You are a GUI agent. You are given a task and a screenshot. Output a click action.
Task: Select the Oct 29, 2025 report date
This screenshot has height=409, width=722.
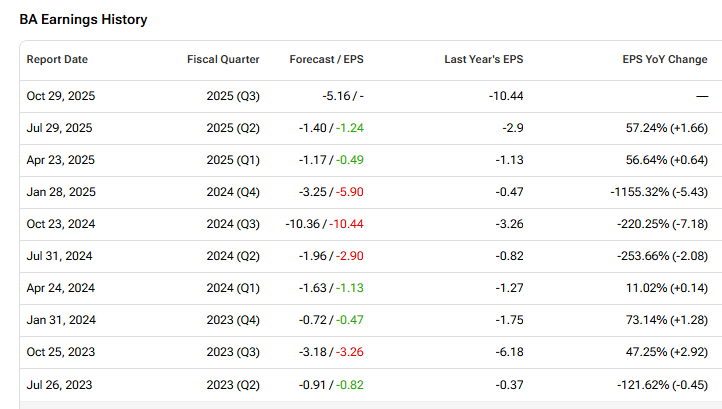(x=61, y=96)
